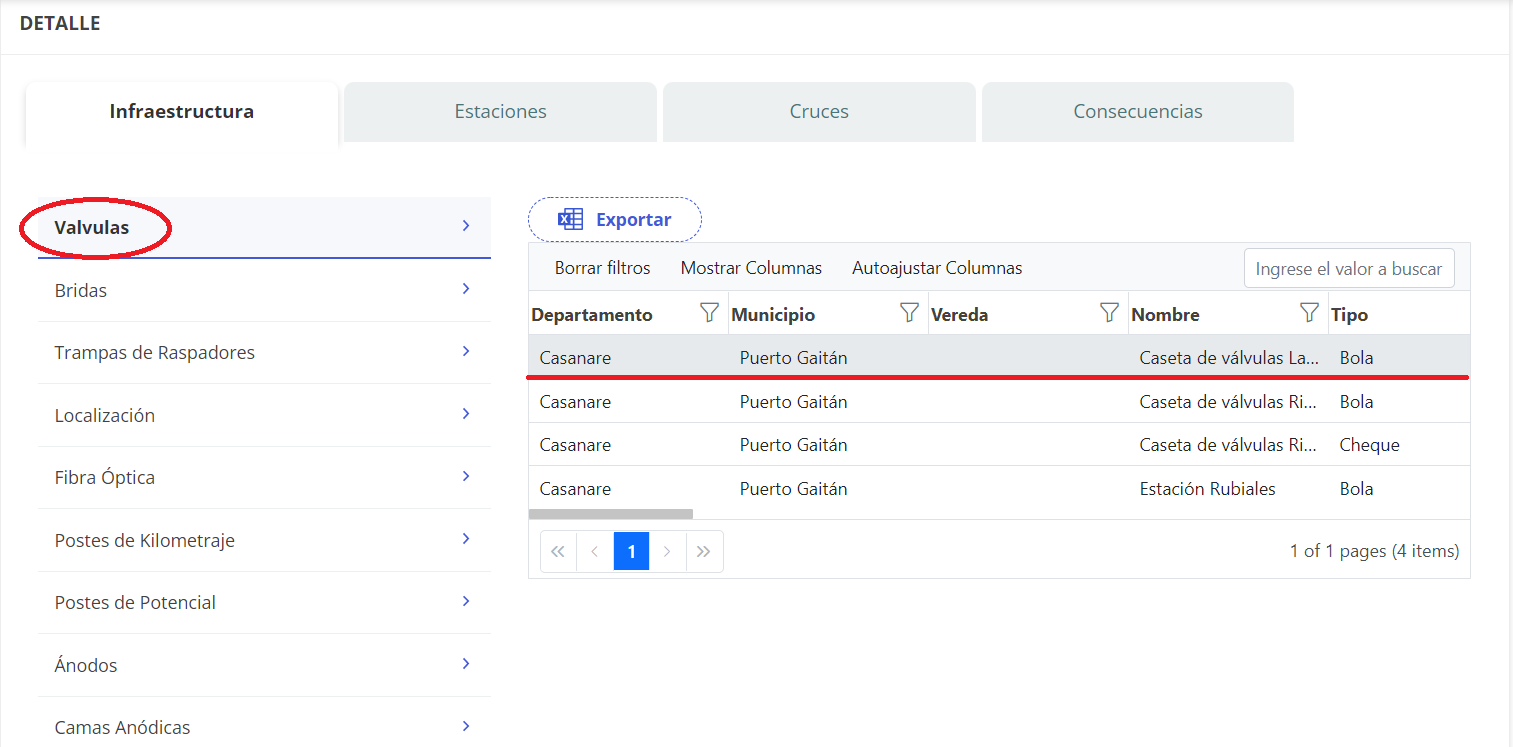Click Borrar filtros button
Screen dimensions: 1513x747
[602, 268]
